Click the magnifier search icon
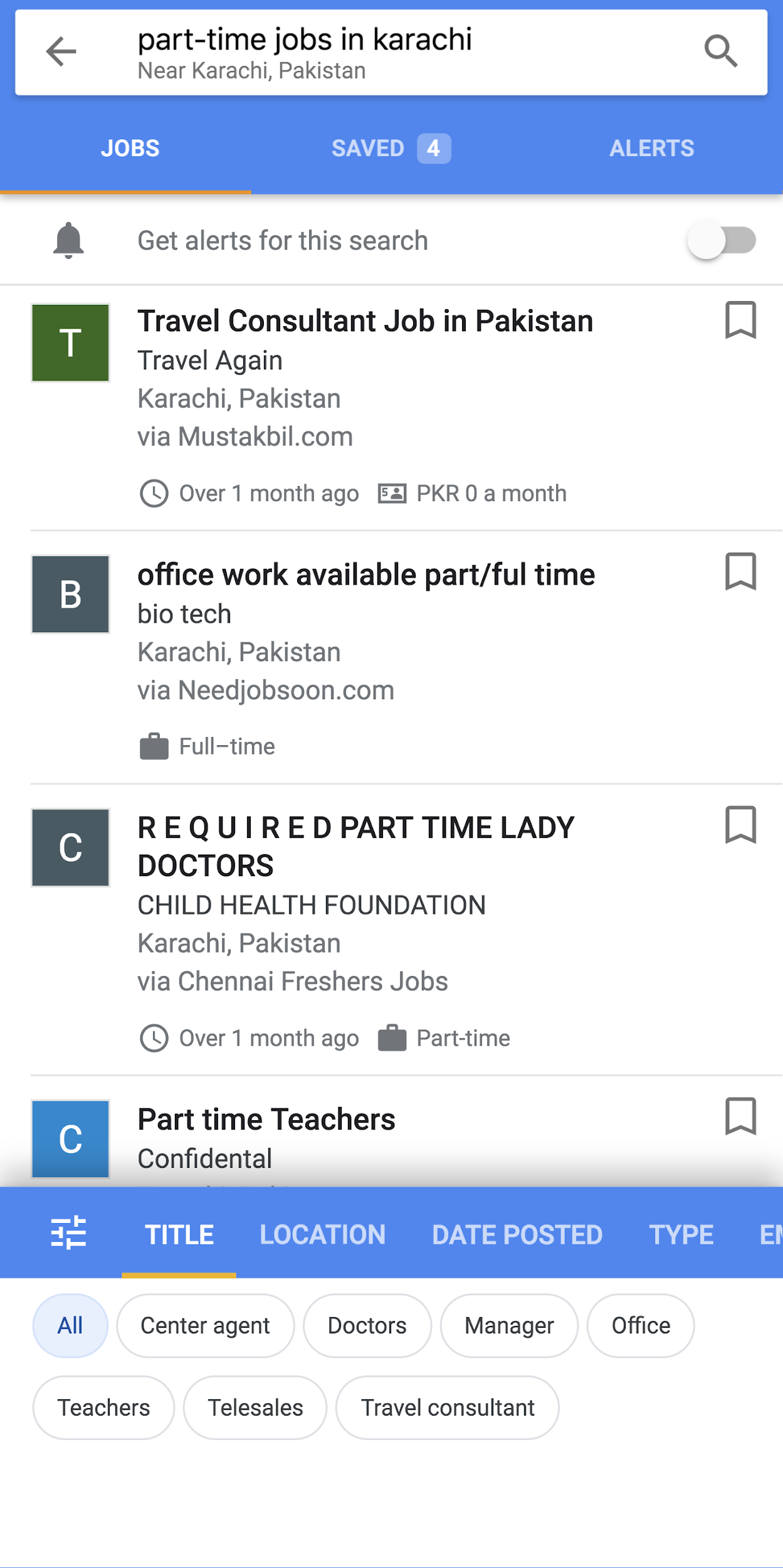 tap(720, 51)
